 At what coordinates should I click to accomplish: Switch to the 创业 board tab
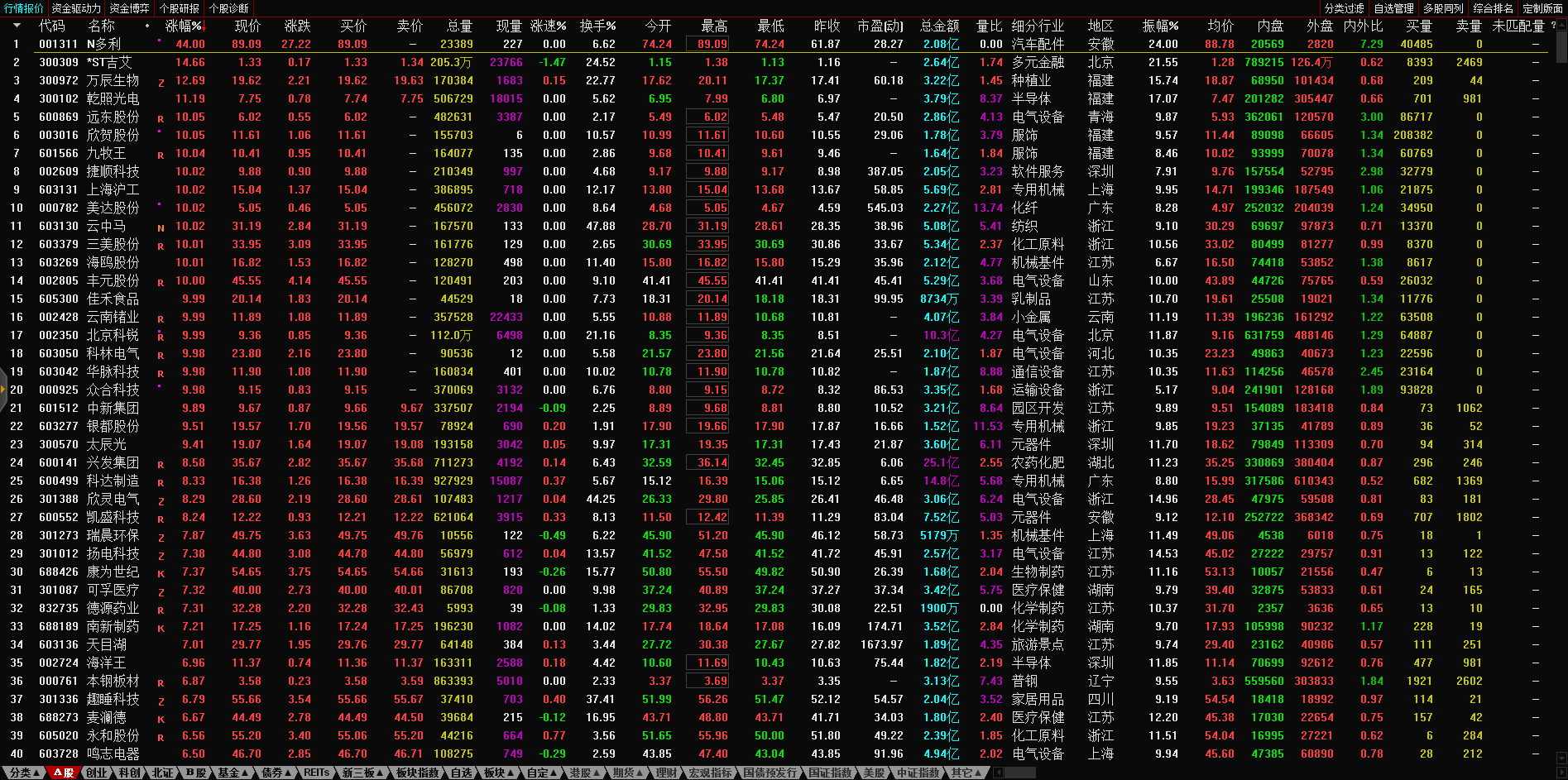[97, 773]
